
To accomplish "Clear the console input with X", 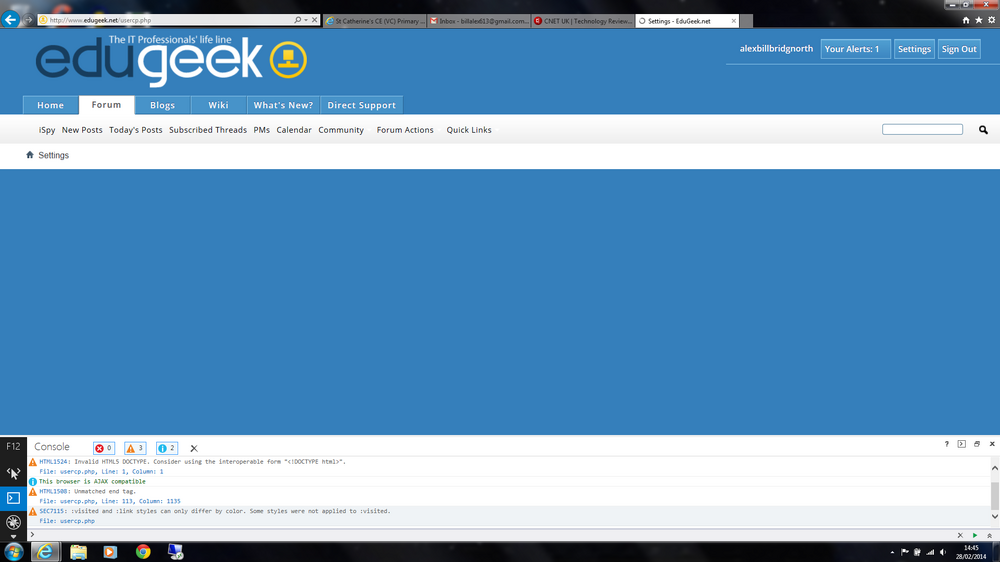I will (x=960, y=535).
